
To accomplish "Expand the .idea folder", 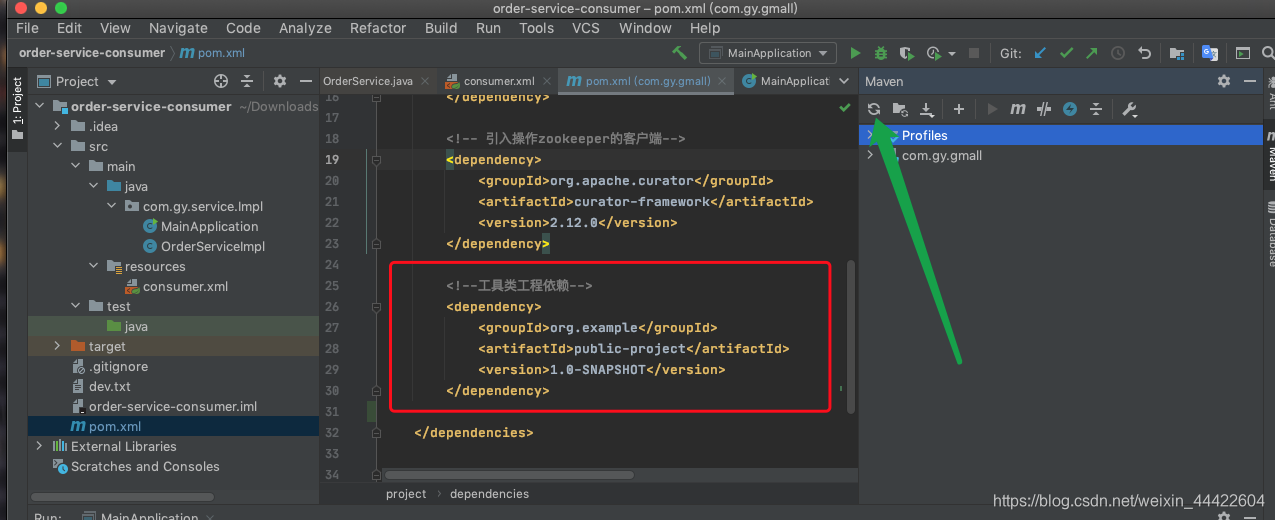I will click(58, 126).
